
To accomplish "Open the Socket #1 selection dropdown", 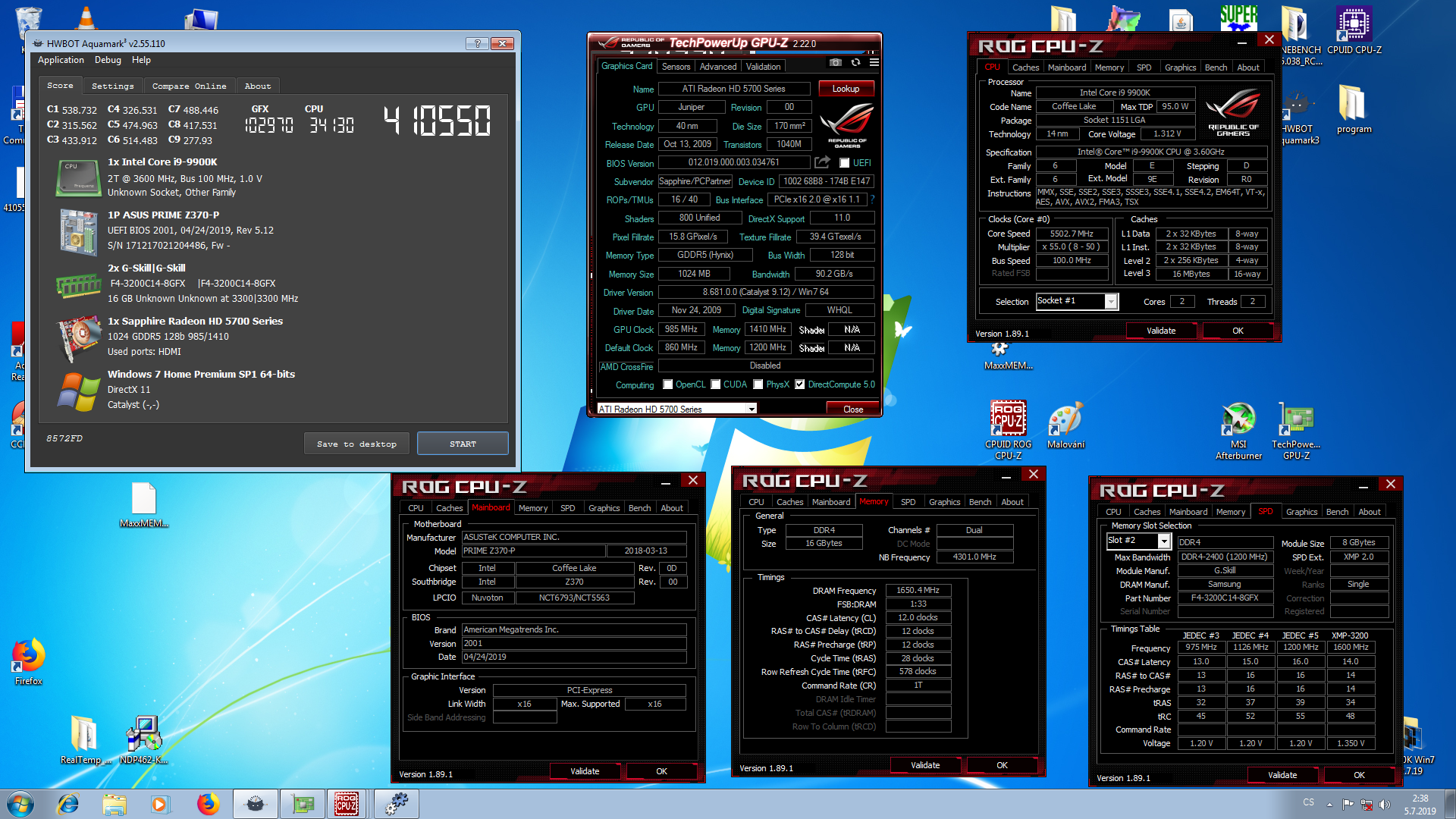I will (1077, 301).
